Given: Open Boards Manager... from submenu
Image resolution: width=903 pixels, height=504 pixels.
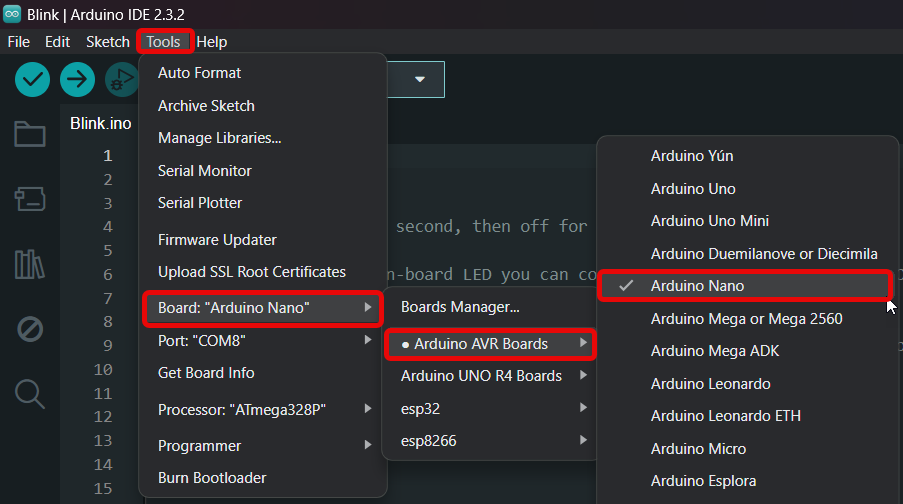Looking at the screenshot, I should click(x=490, y=308).
